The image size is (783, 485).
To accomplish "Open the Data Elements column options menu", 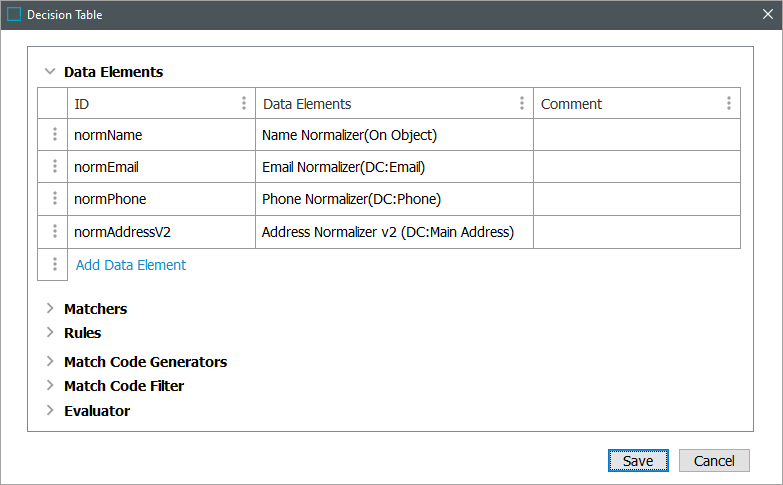I will coord(522,104).
